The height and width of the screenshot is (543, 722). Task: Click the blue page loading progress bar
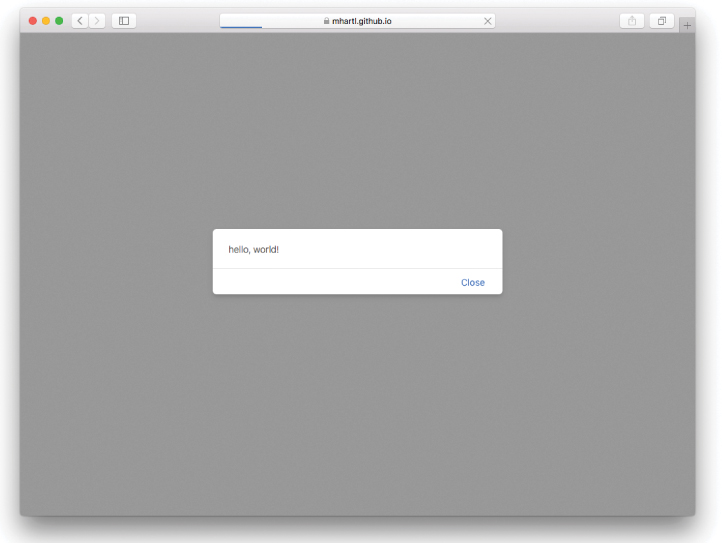coord(241,27)
